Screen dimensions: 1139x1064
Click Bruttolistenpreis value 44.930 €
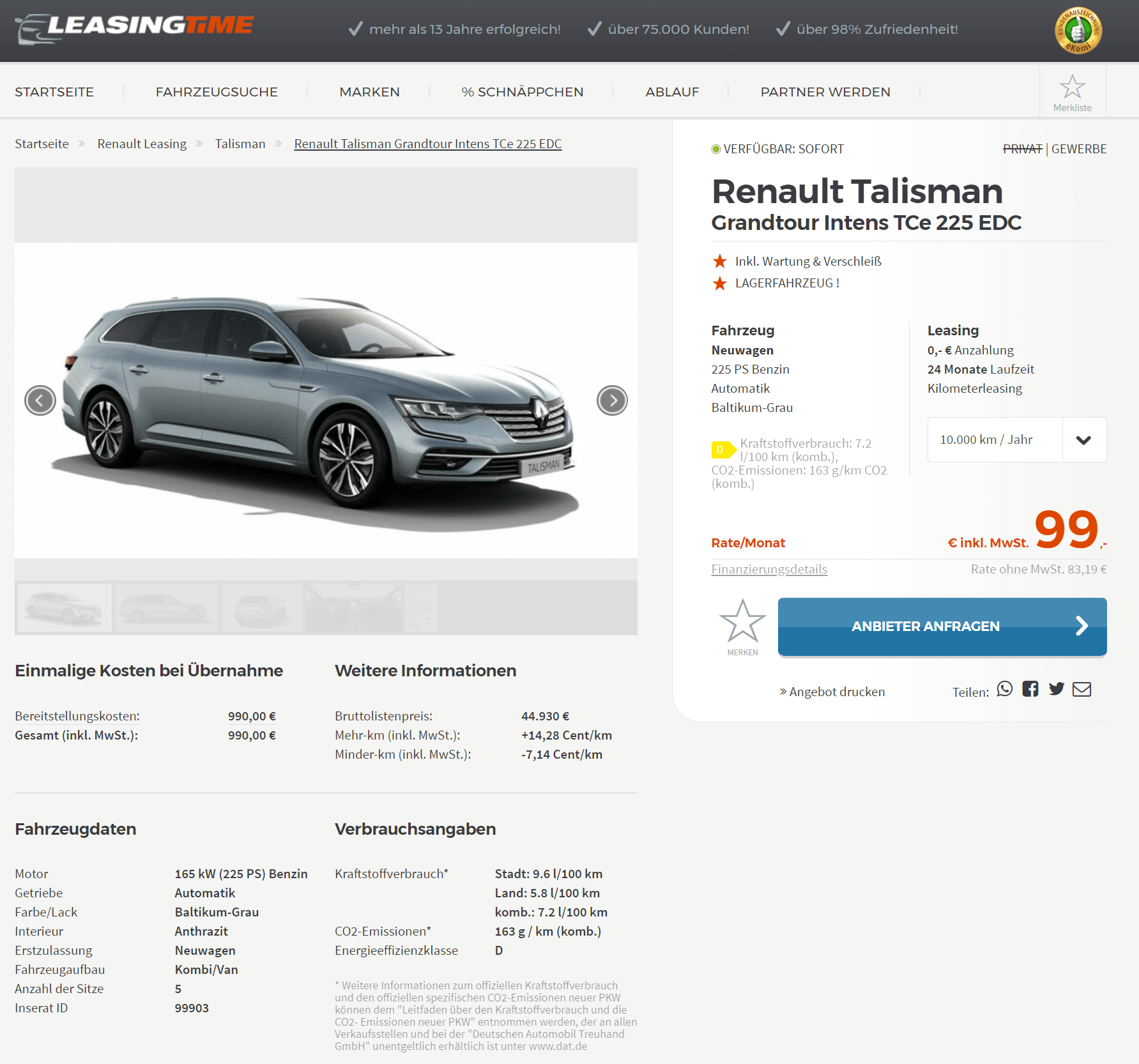pos(545,716)
